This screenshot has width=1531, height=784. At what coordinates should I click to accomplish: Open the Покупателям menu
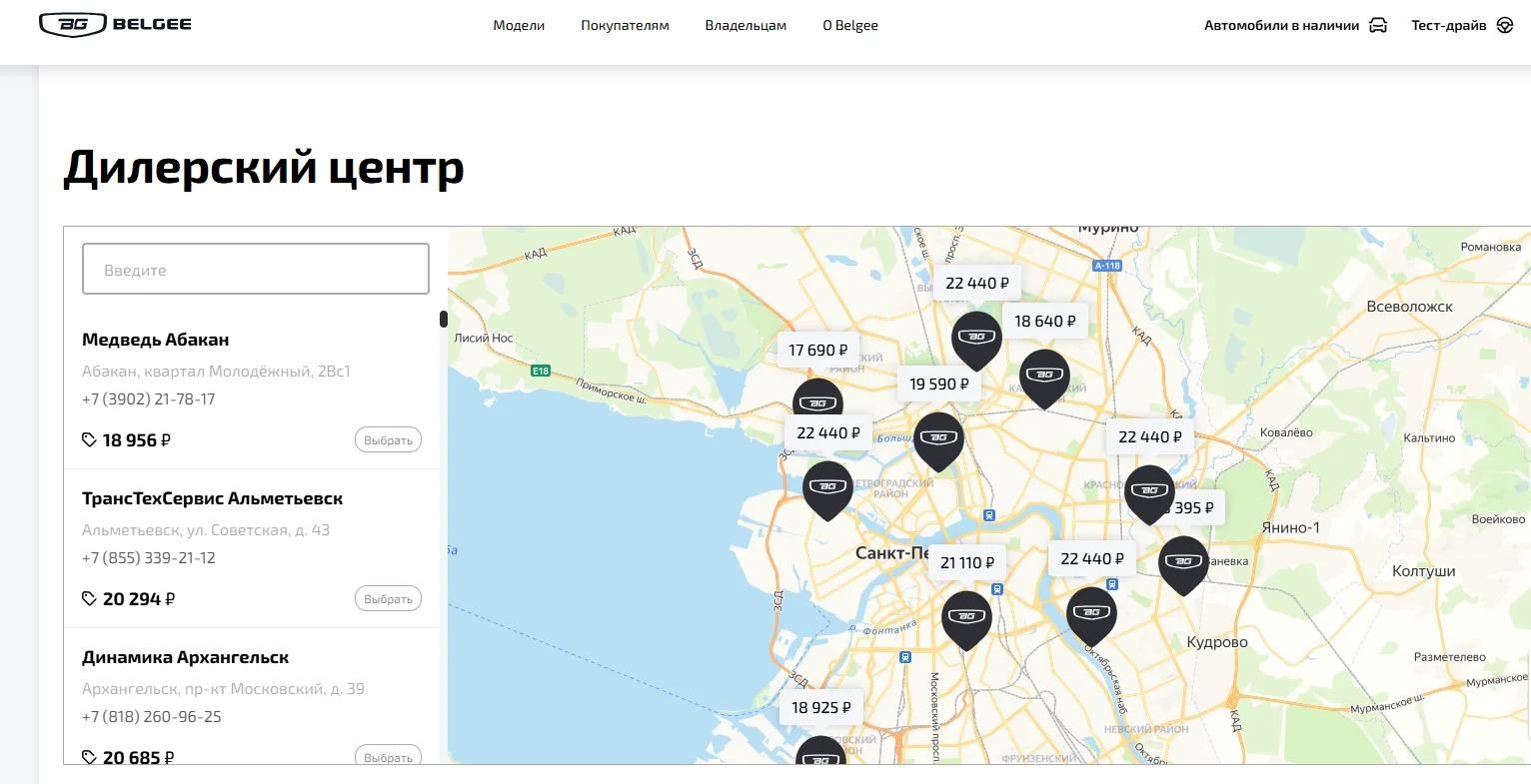[625, 26]
